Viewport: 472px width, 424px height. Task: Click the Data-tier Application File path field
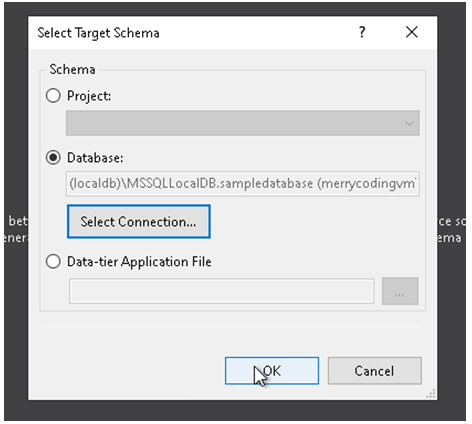coord(222,291)
